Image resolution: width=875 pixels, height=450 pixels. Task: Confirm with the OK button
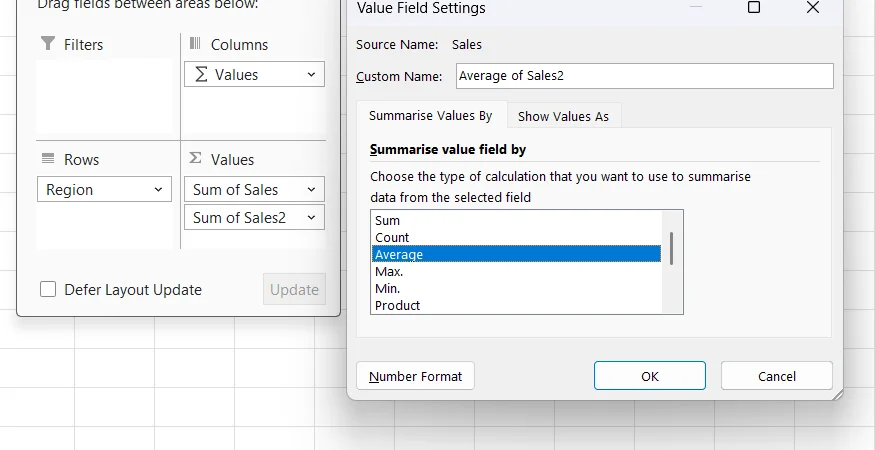pyautogui.click(x=650, y=376)
